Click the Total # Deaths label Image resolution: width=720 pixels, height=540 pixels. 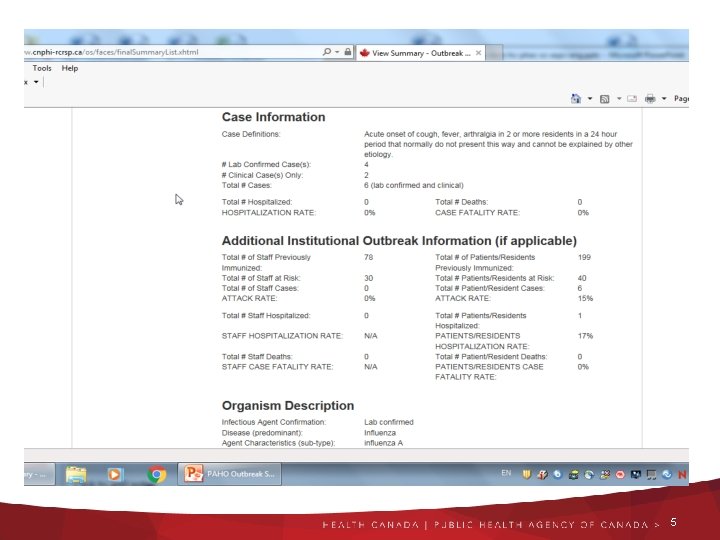coord(461,202)
